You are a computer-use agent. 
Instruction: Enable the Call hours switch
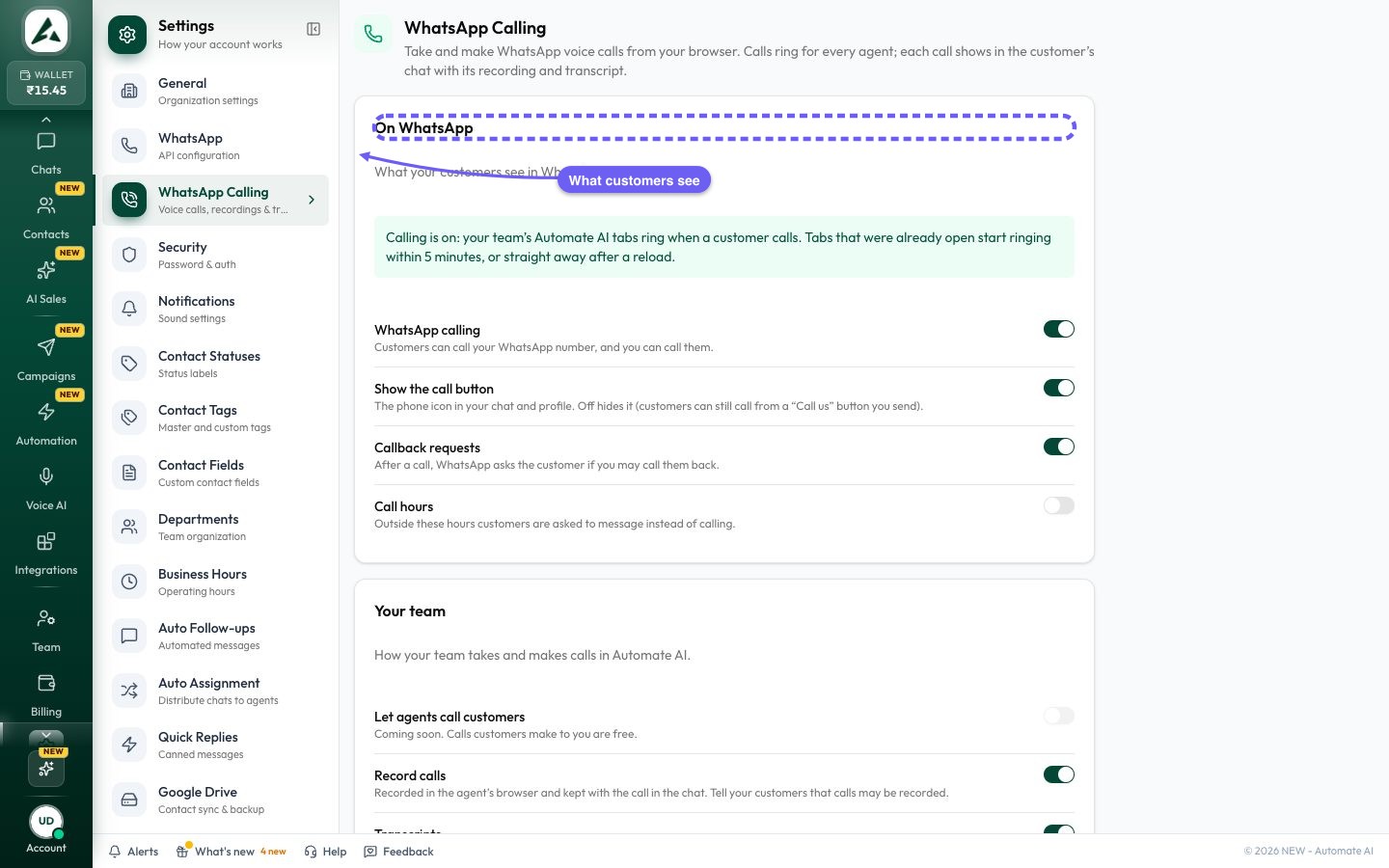point(1058,505)
